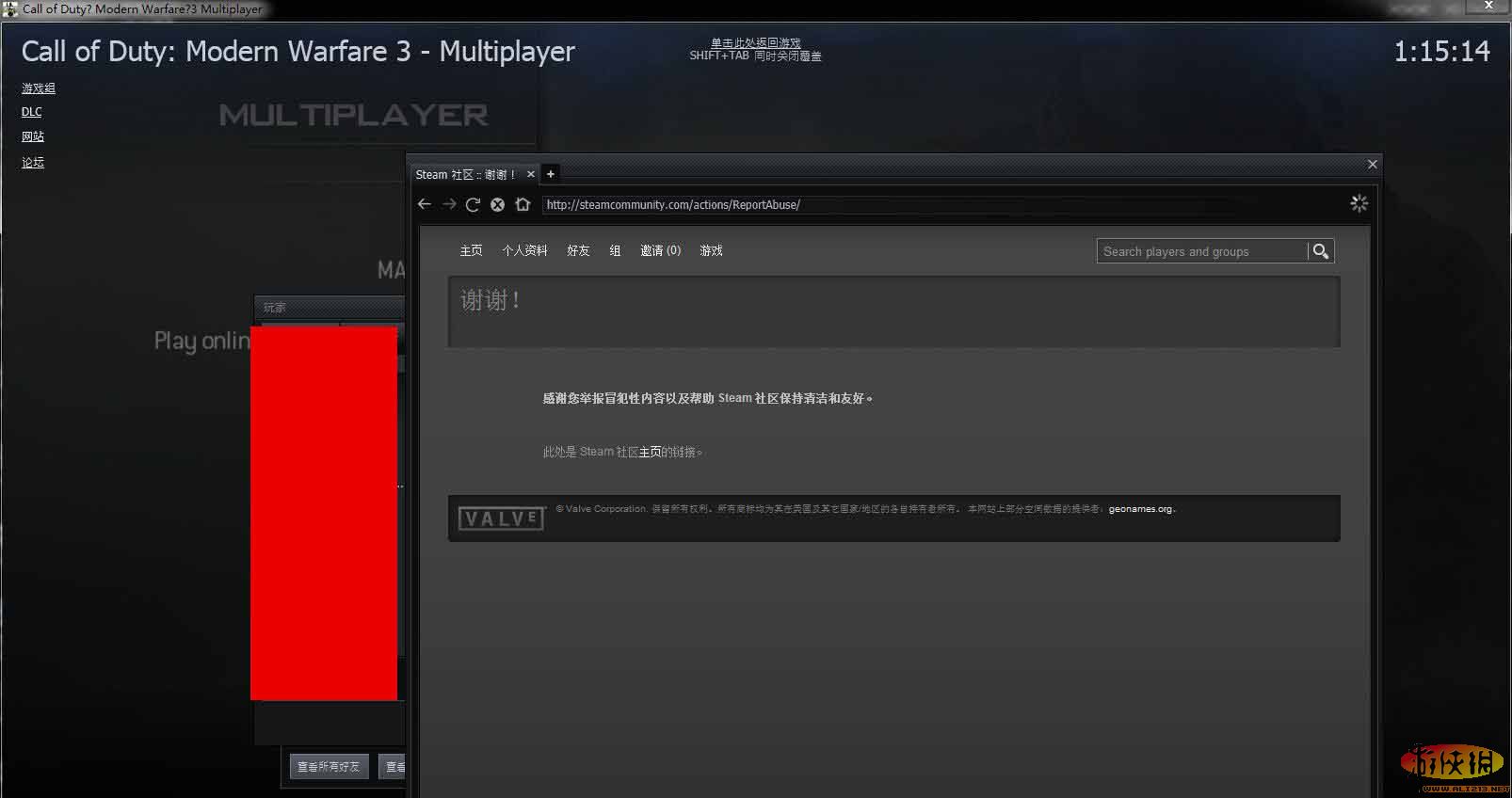Focus the 'Search players and groups' field

pos(1202,251)
